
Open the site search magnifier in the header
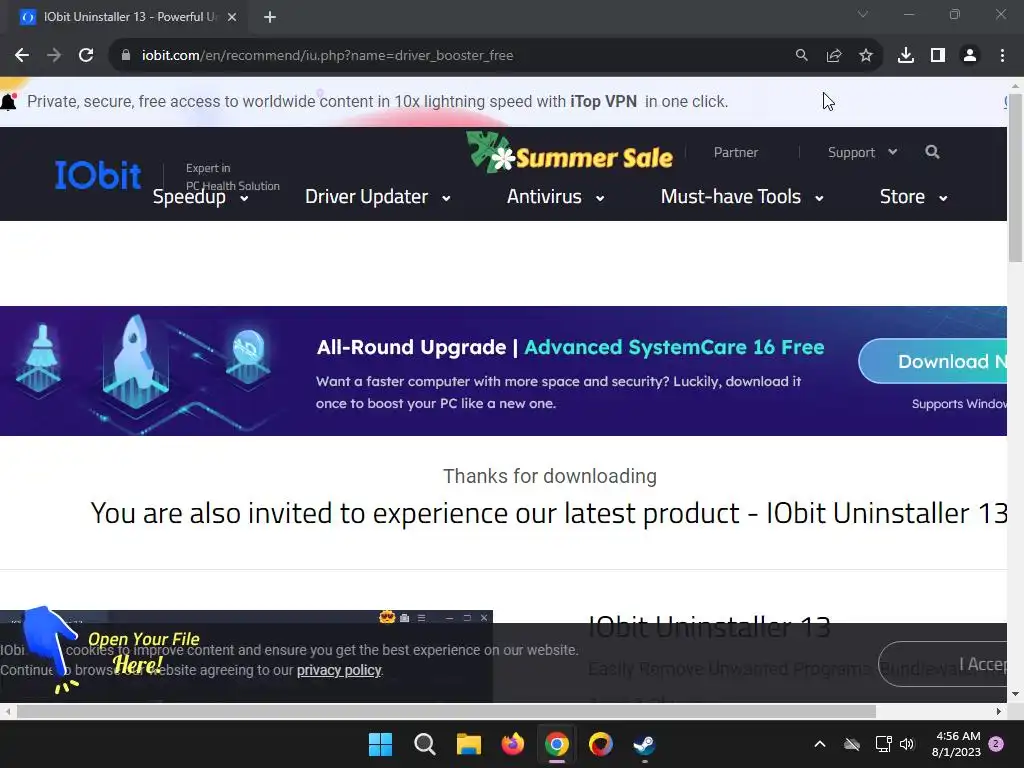coord(932,152)
